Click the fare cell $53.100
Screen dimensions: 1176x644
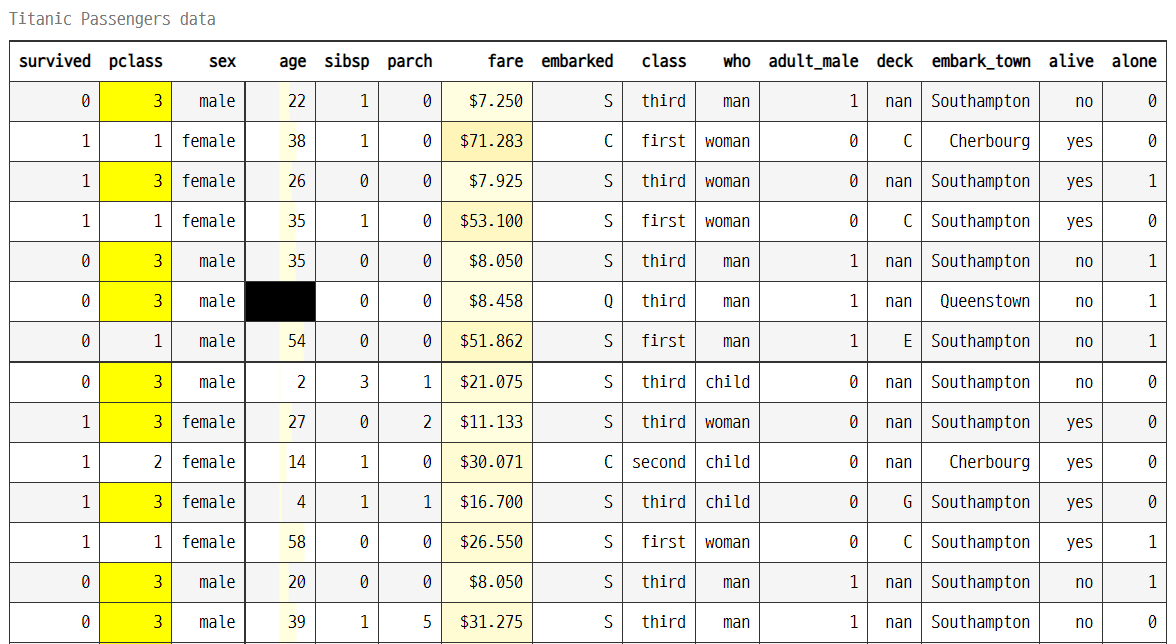[x=488, y=221]
